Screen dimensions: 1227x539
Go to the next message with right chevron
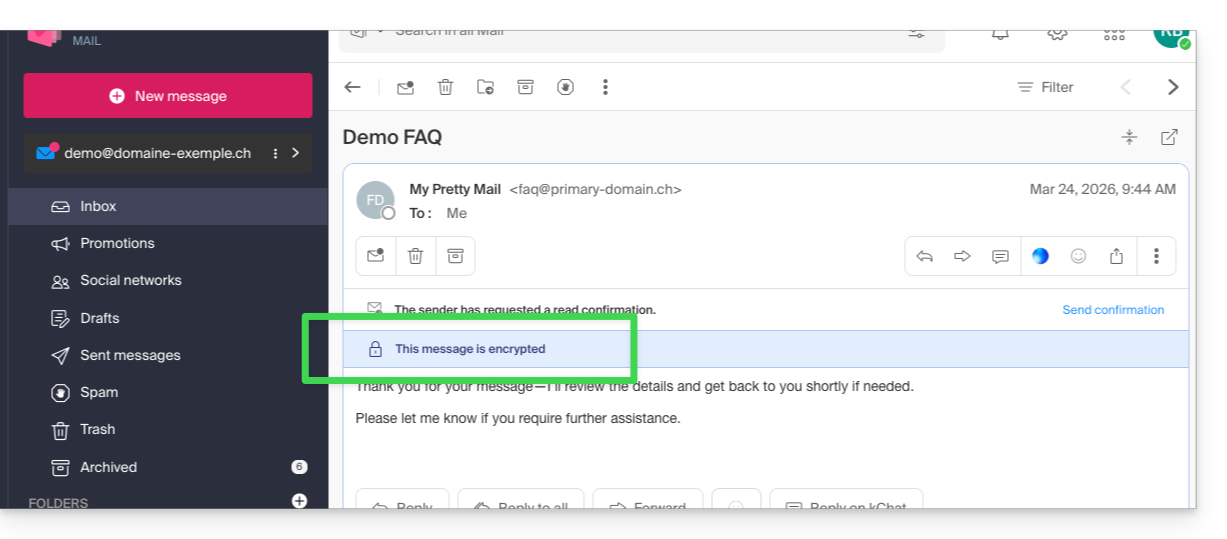click(x=1173, y=87)
